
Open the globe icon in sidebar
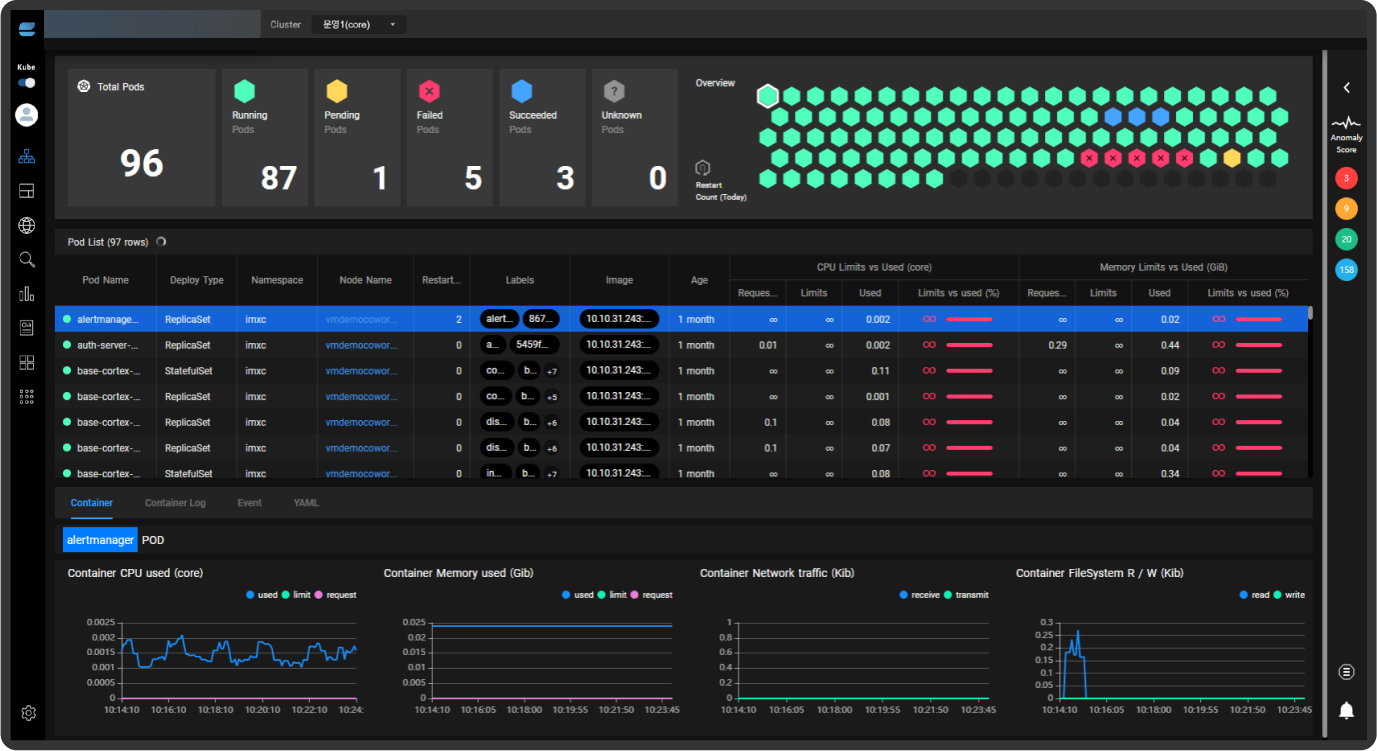27,226
